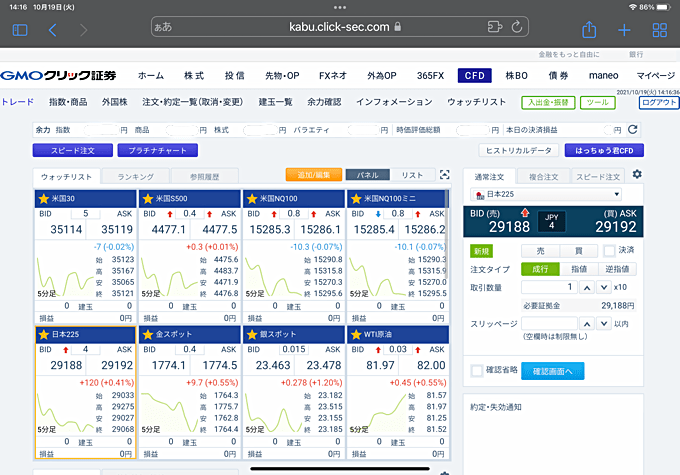Click the GMOクリック証券 logo
The height and width of the screenshot is (475, 680).
click(59, 75)
